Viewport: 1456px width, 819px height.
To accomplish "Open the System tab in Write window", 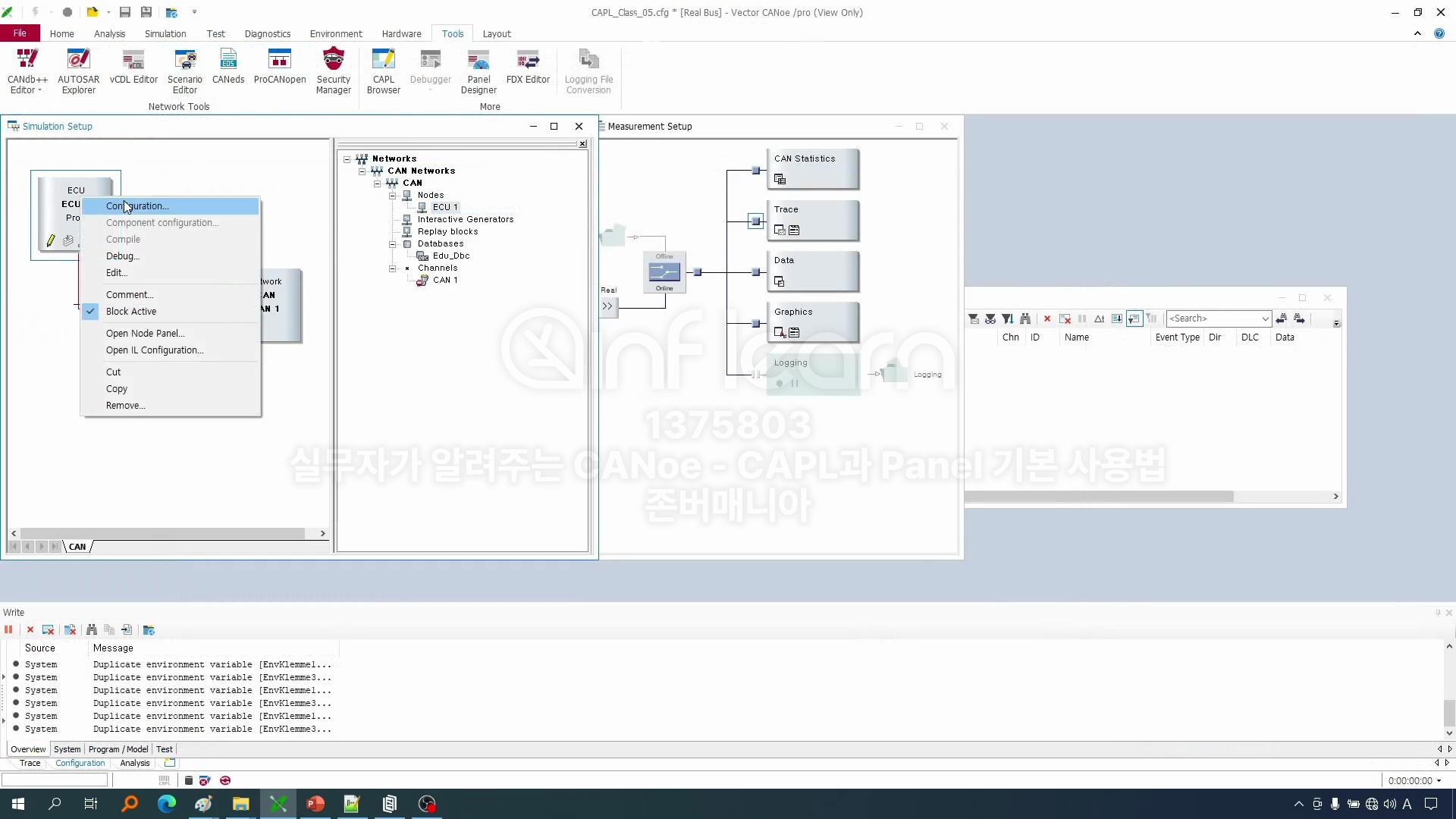I will 67,749.
